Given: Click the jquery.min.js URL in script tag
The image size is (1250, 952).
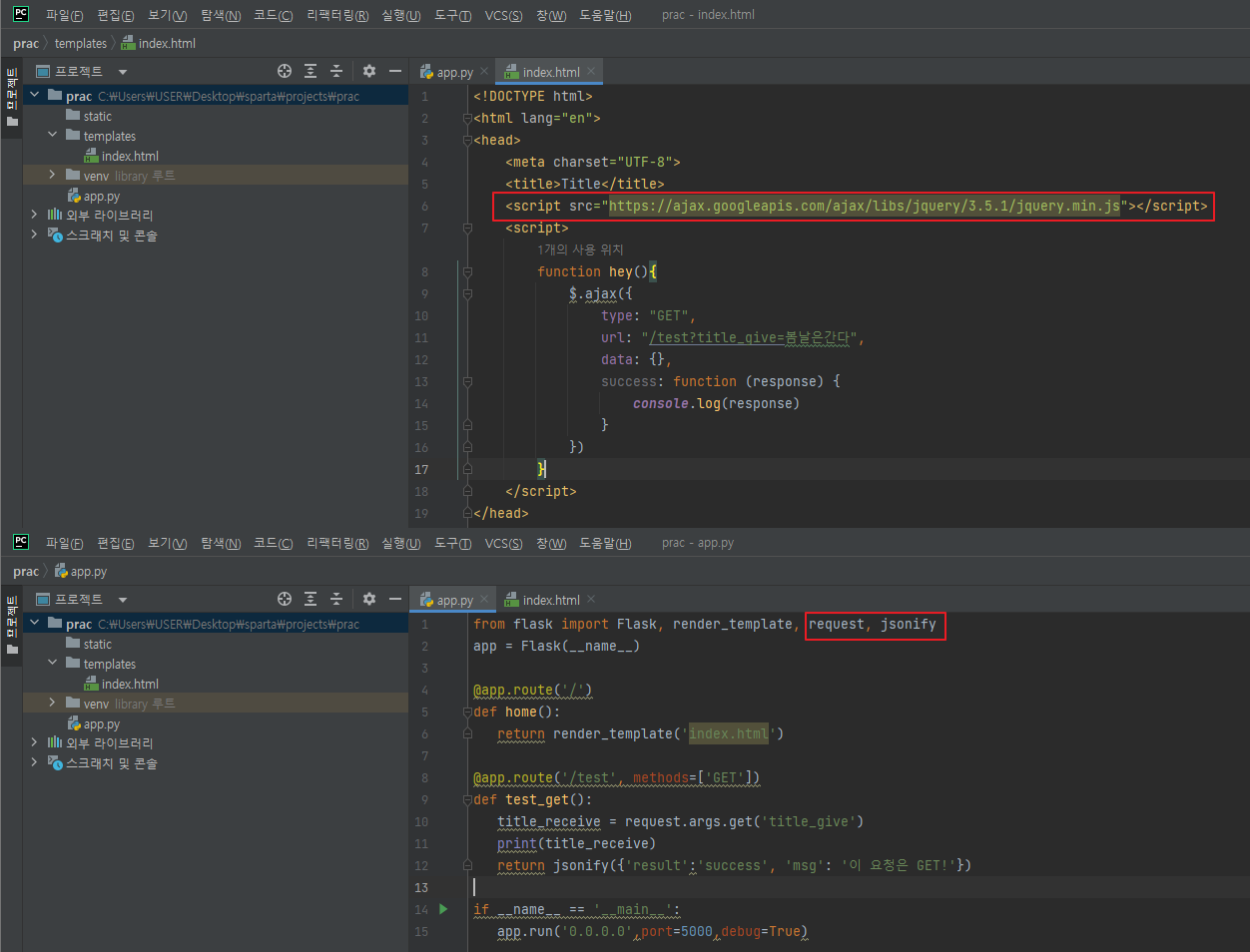Looking at the screenshot, I should [865, 206].
